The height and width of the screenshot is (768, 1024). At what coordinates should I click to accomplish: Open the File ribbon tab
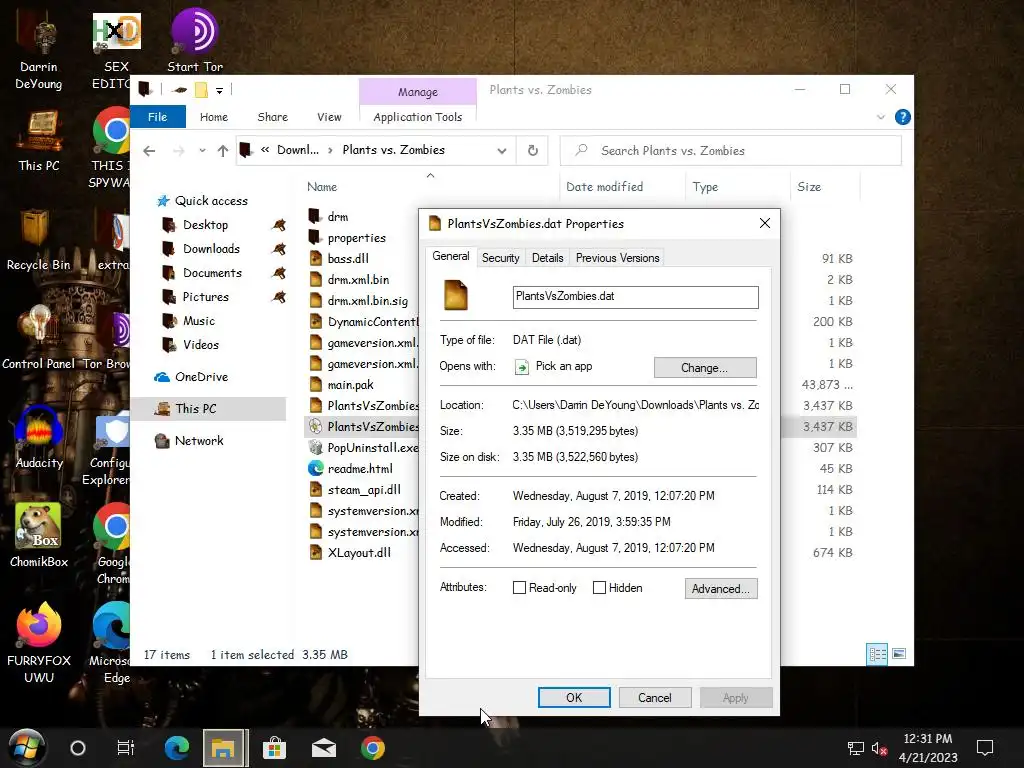[x=157, y=117]
